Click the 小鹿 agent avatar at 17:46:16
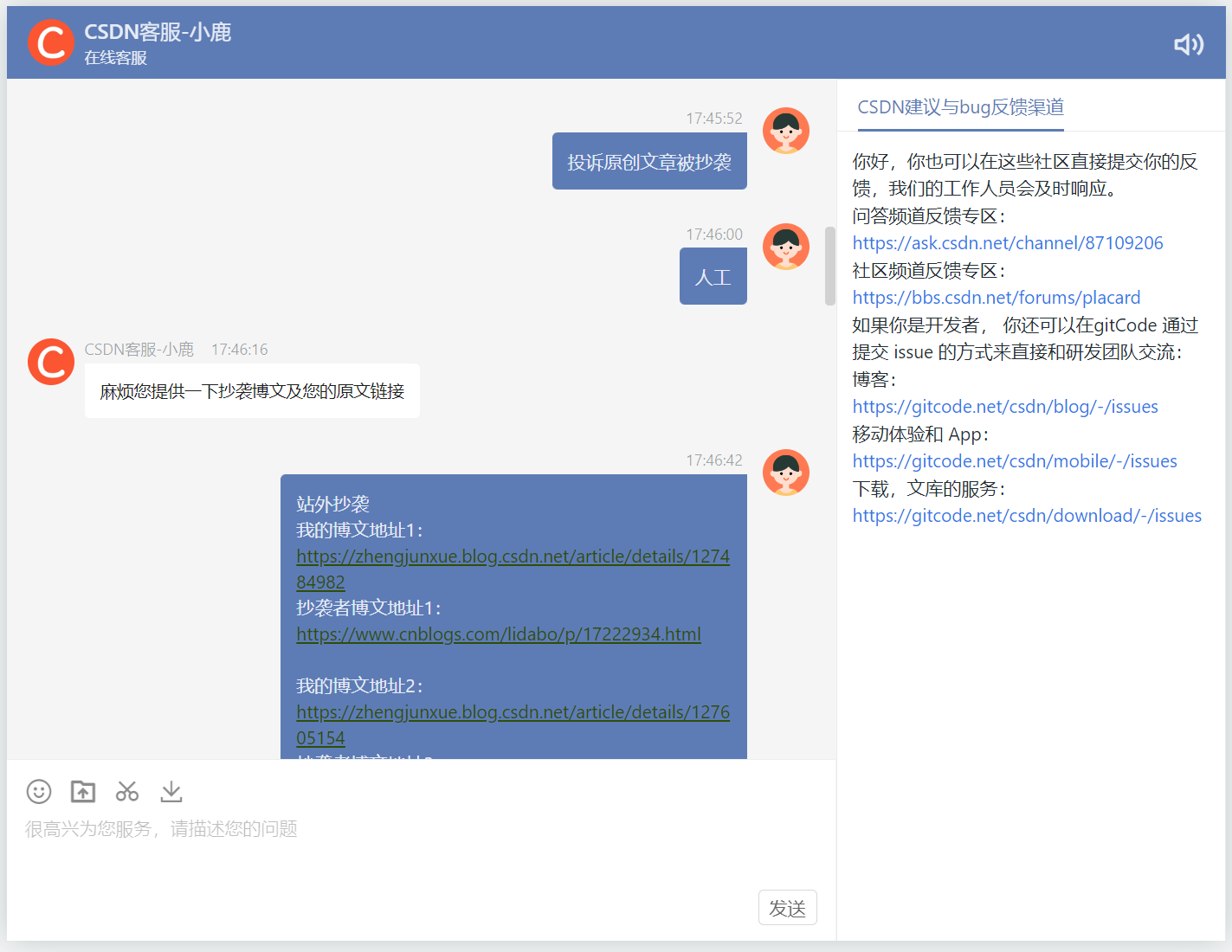This screenshot has width=1232, height=952. [51, 362]
